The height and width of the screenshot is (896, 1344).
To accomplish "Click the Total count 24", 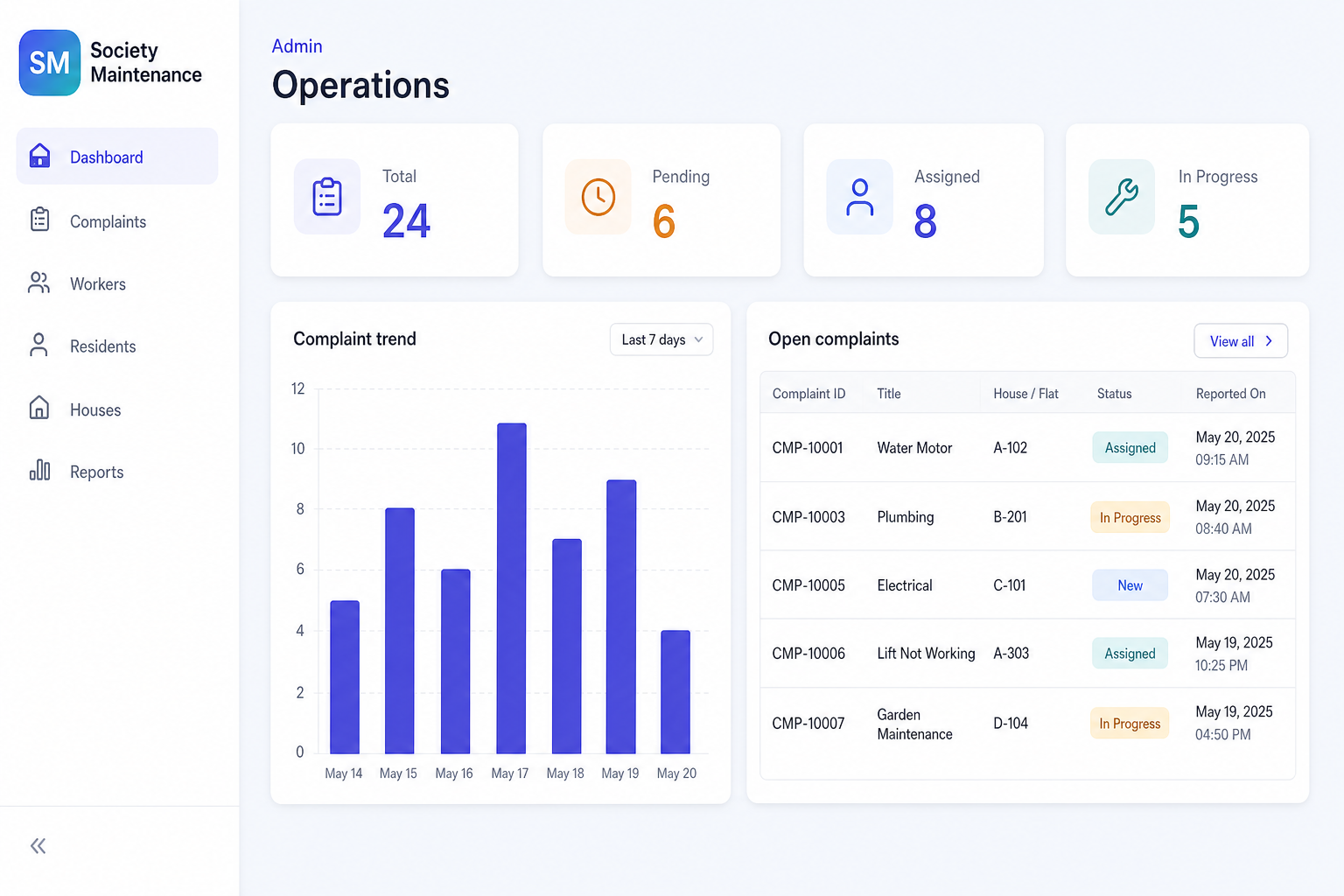I will [x=406, y=220].
